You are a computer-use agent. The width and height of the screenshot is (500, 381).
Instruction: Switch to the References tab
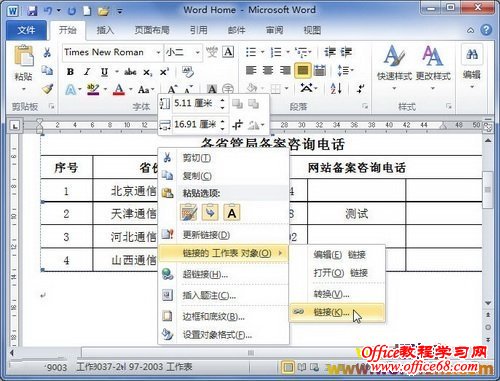[199, 30]
